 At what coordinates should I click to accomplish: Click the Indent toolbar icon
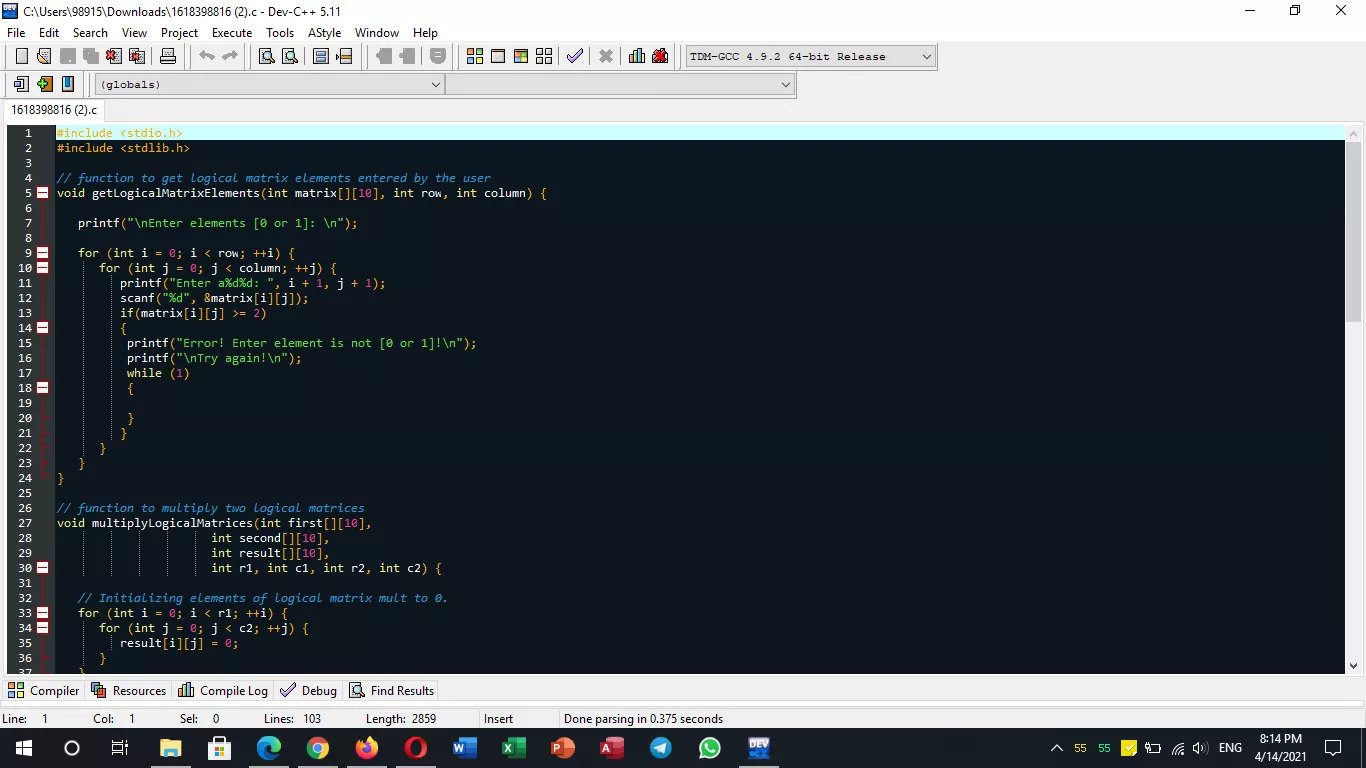click(x=384, y=56)
